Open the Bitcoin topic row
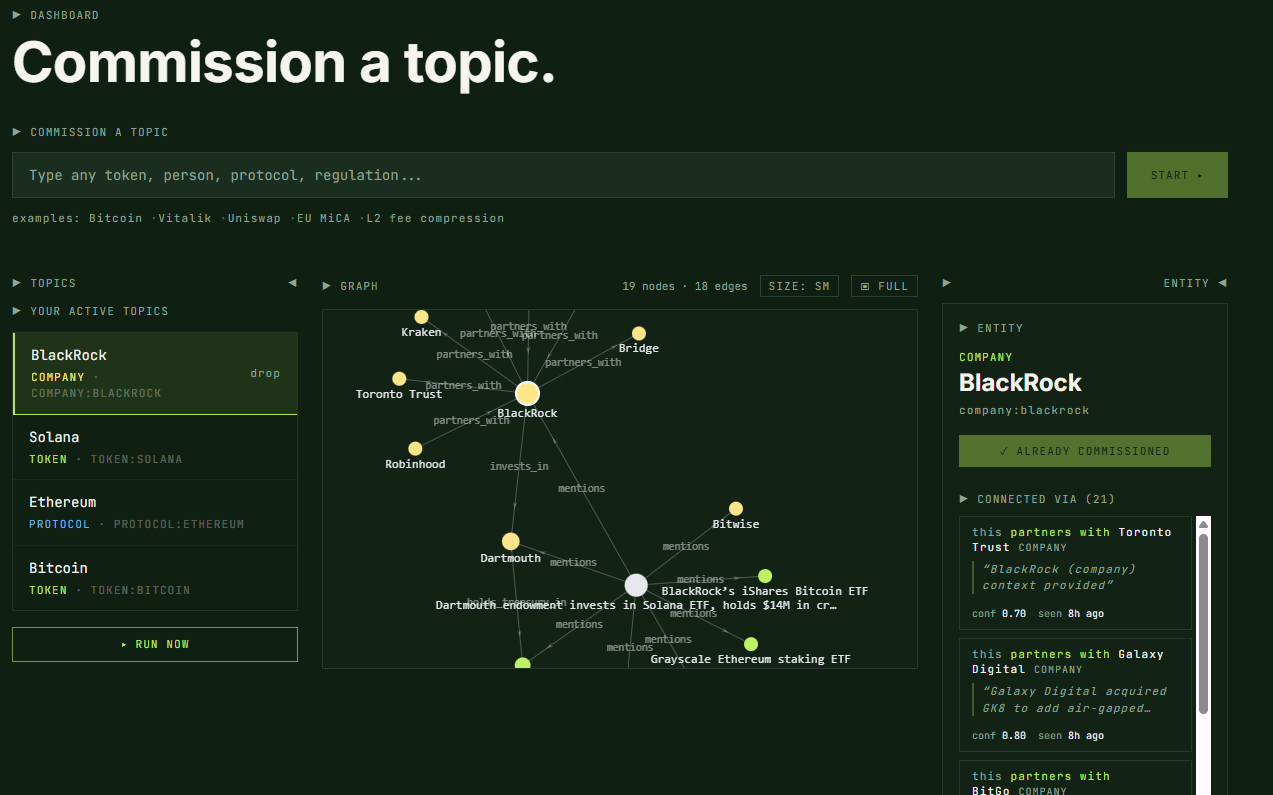Screen dimensions: 1273x795 coord(155,578)
